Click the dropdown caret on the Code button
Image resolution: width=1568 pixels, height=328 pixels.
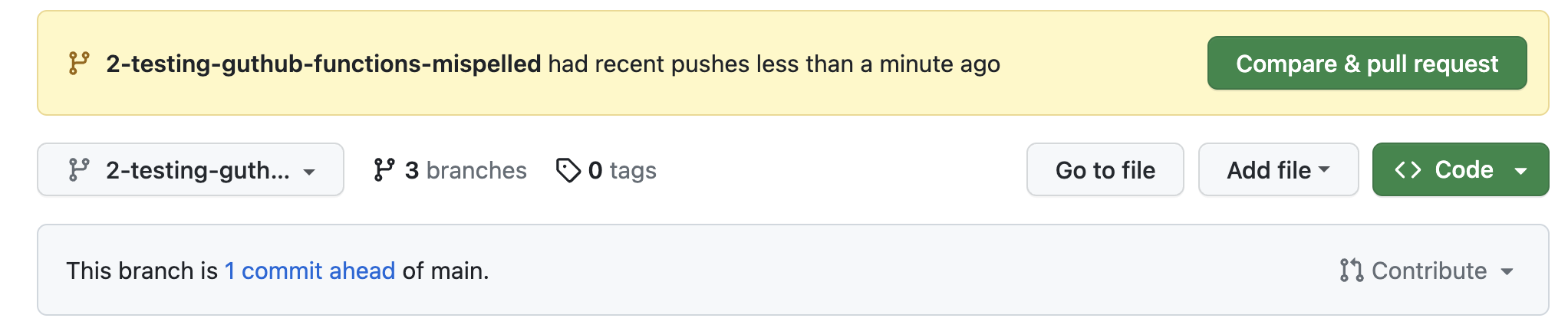pyautogui.click(x=1520, y=170)
